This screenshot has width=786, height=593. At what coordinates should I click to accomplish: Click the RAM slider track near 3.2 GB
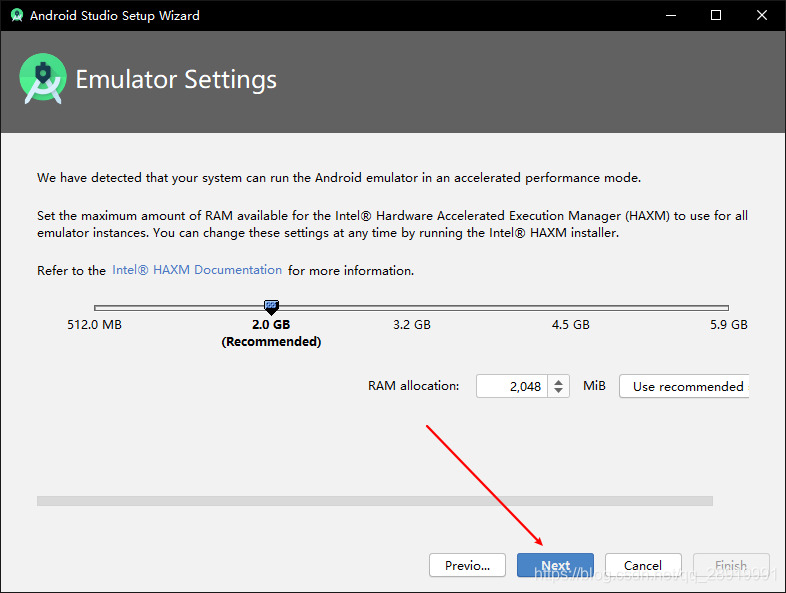412,308
